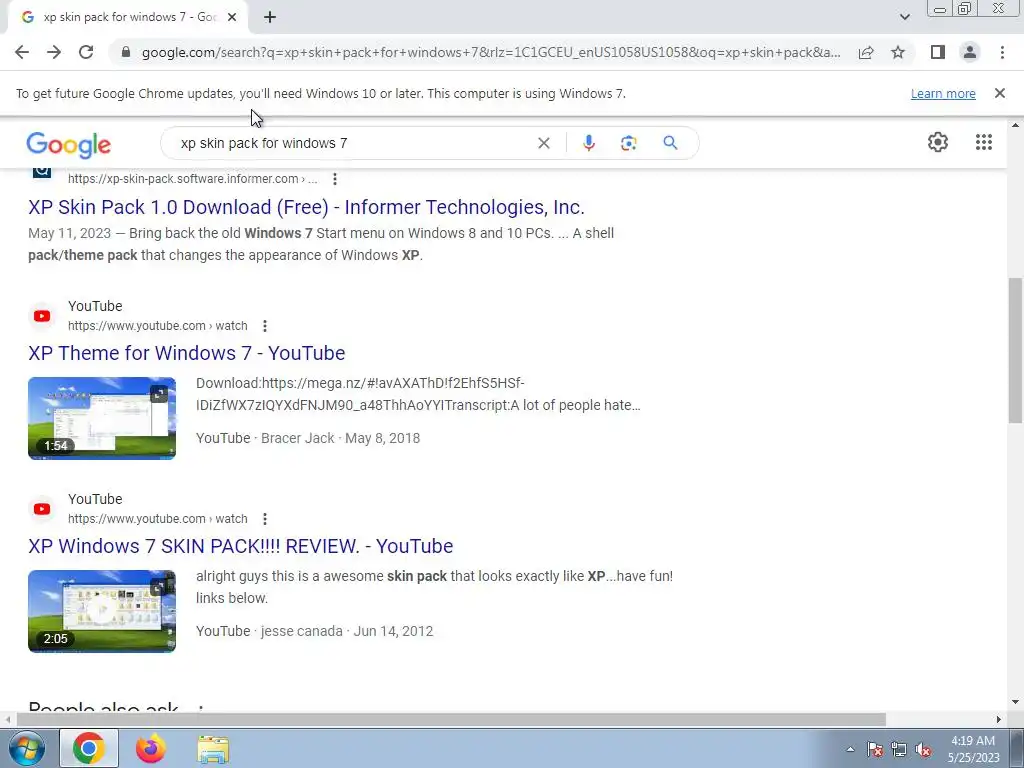Screen dimensions: 1024x768
Task: Launch Firefox from the taskbar
Action: point(150,748)
